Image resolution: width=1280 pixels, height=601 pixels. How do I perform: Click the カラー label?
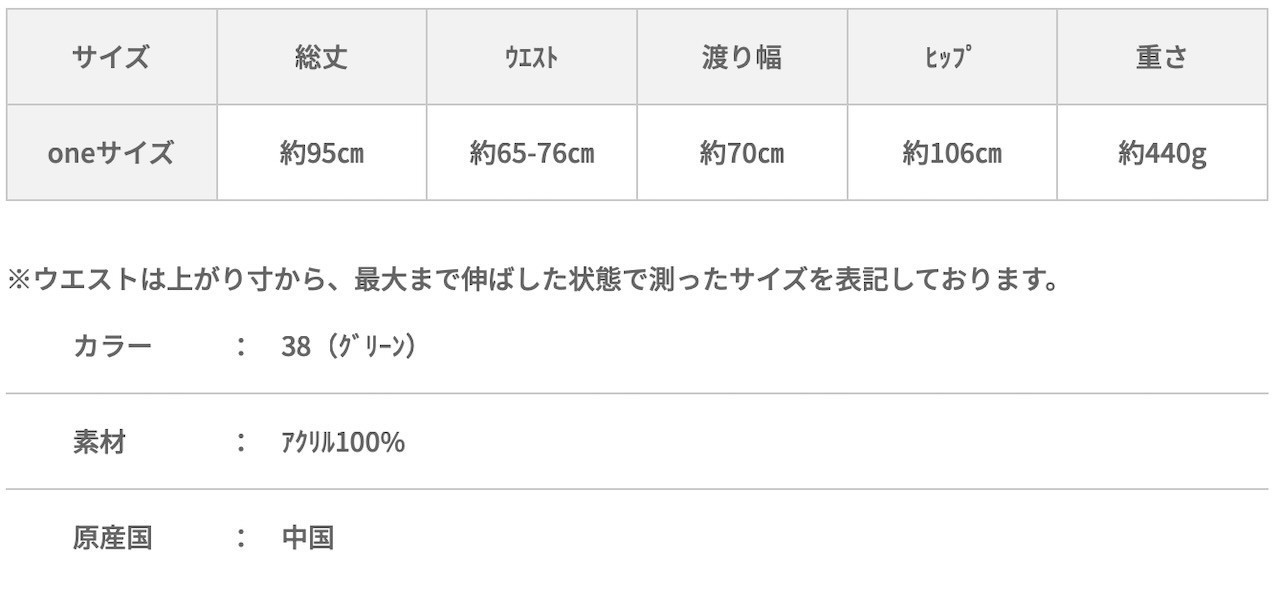click(x=112, y=346)
